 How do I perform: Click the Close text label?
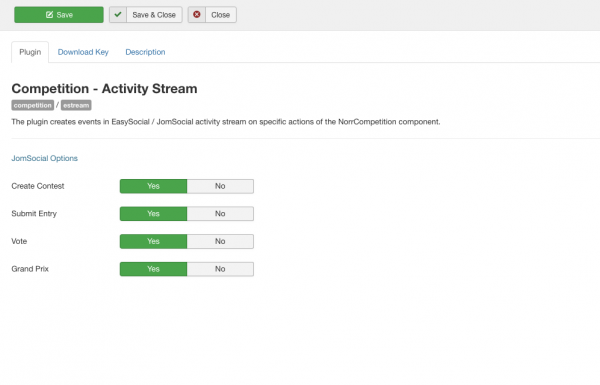pos(220,15)
